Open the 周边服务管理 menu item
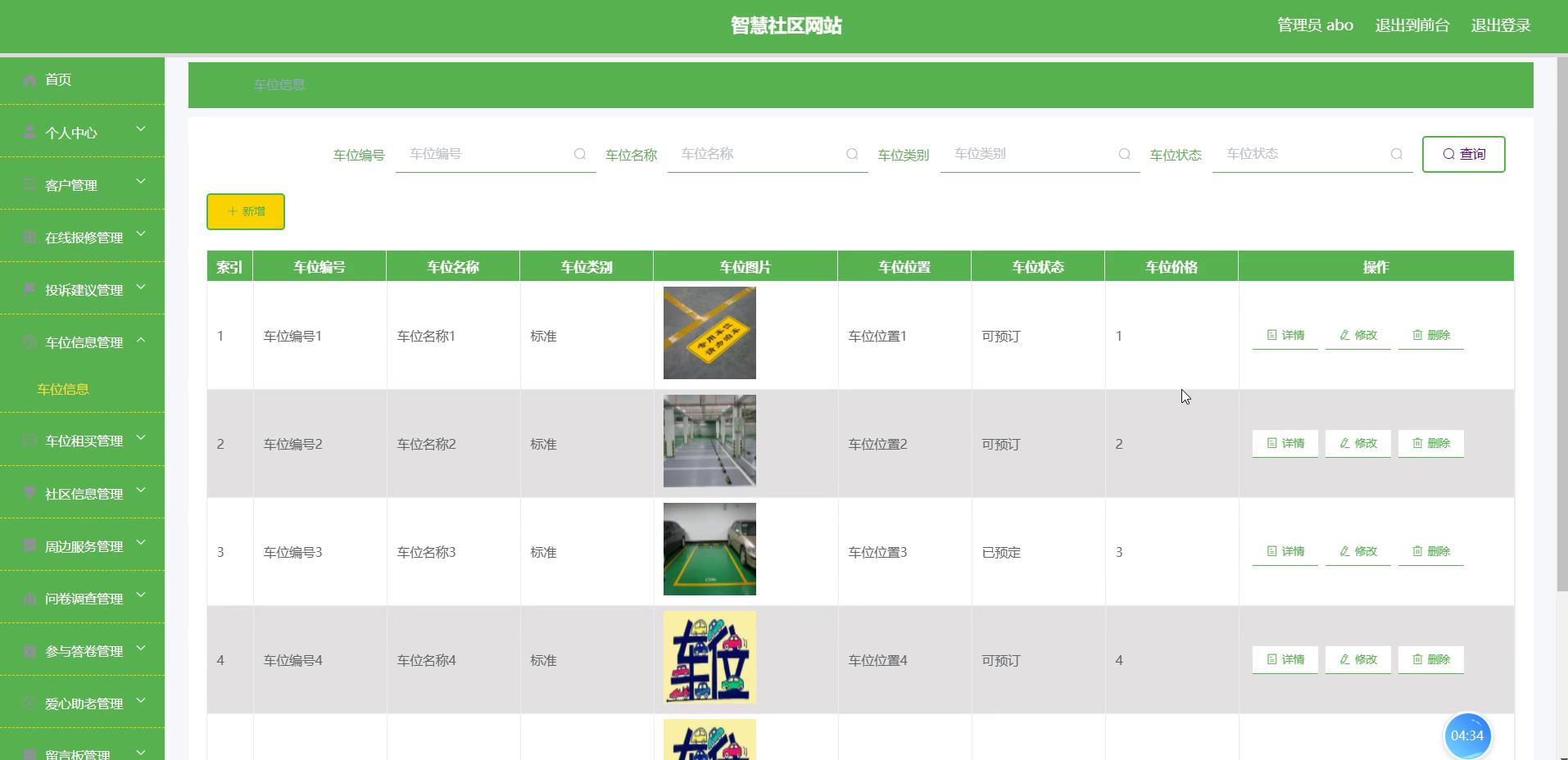 click(x=84, y=546)
